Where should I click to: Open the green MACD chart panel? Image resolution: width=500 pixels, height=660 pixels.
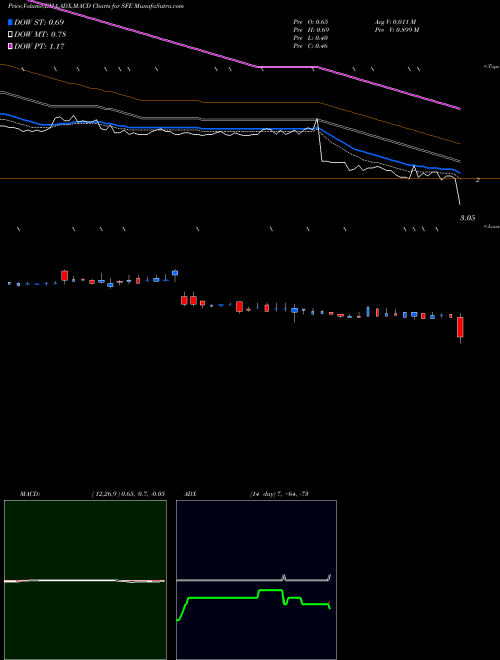(x=85, y=580)
